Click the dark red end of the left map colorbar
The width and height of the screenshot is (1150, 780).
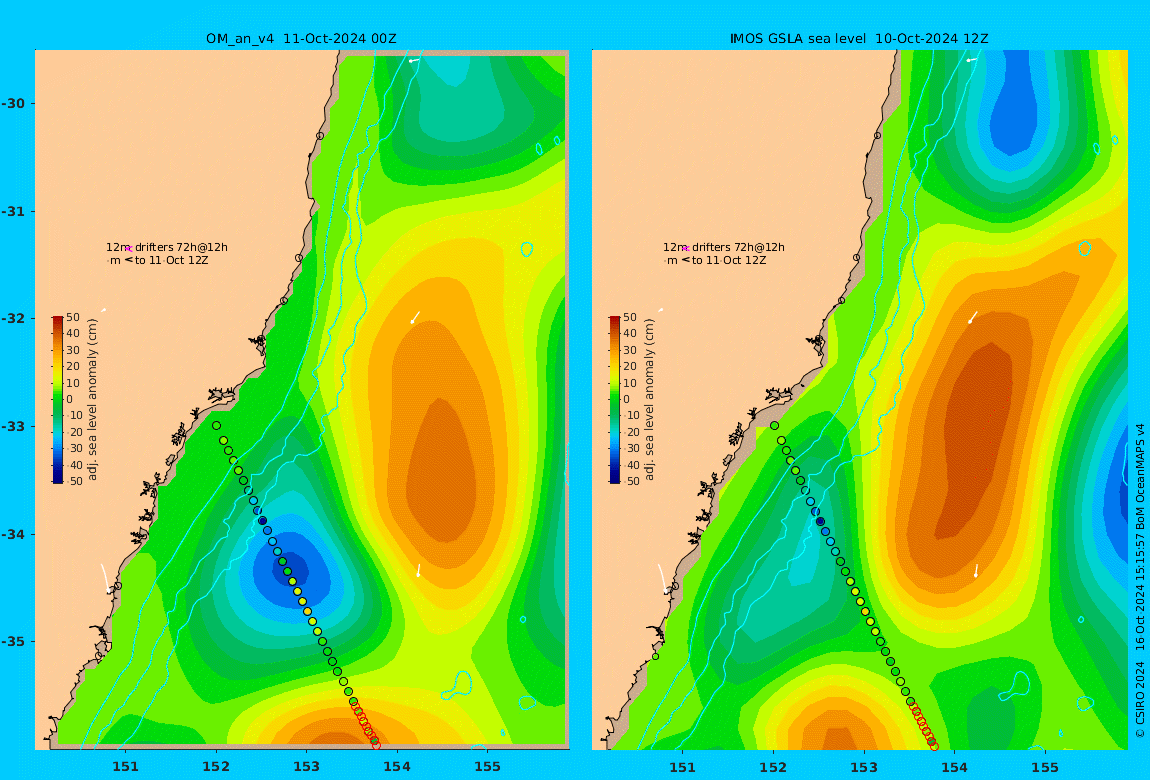pyautogui.click(x=57, y=320)
